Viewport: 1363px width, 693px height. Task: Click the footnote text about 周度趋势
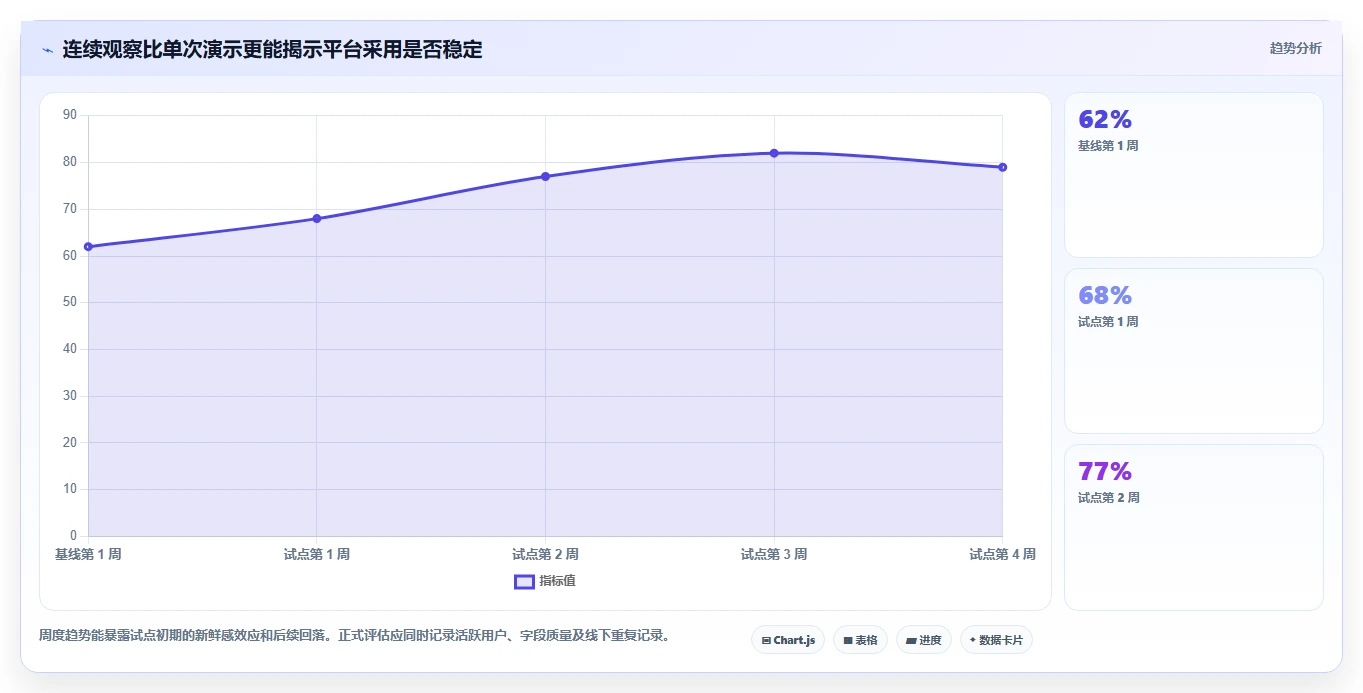click(x=354, y=635)
